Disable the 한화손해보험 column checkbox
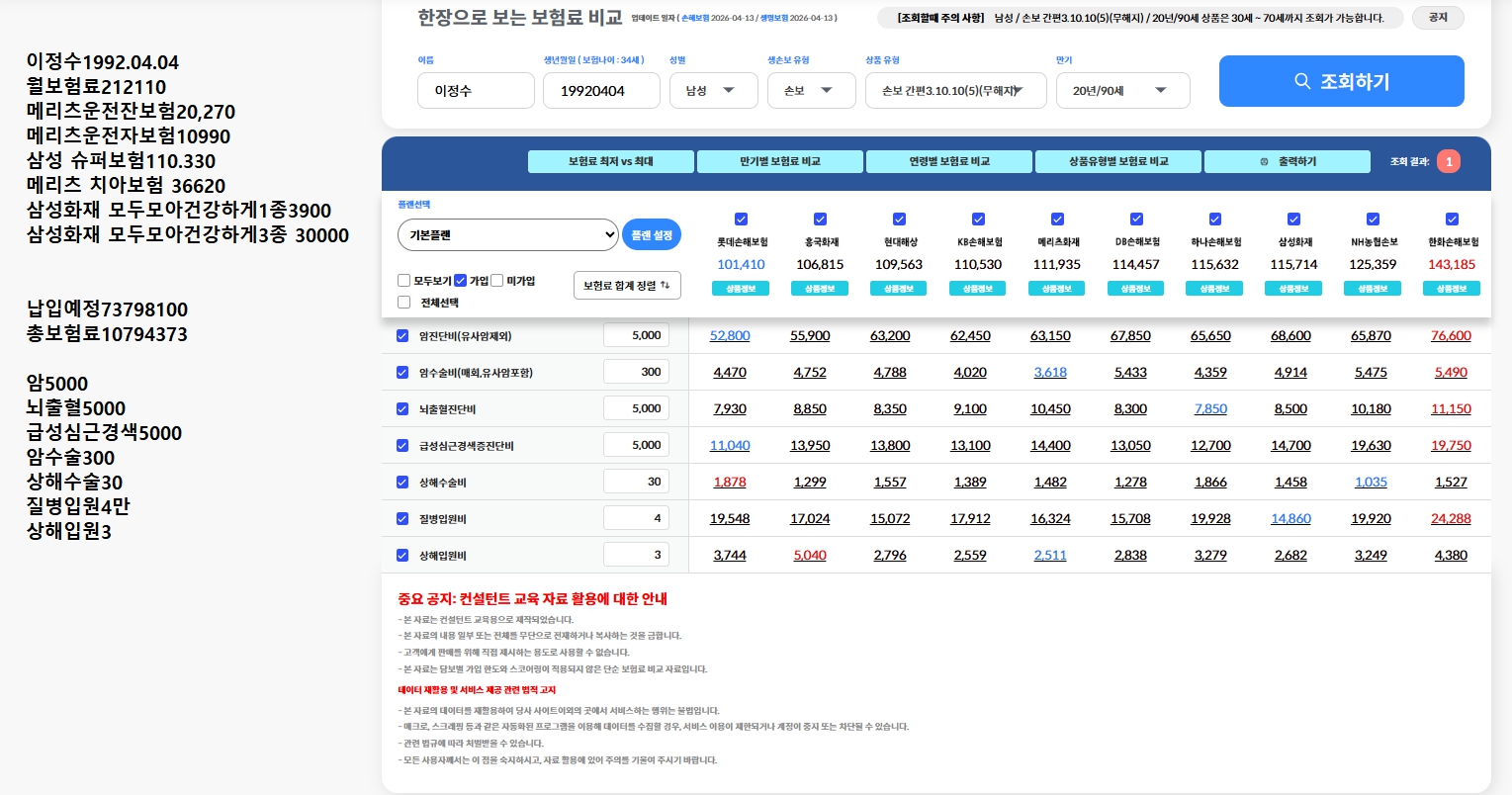Viewport: 1512px width, 795px height. point(1452,219)
